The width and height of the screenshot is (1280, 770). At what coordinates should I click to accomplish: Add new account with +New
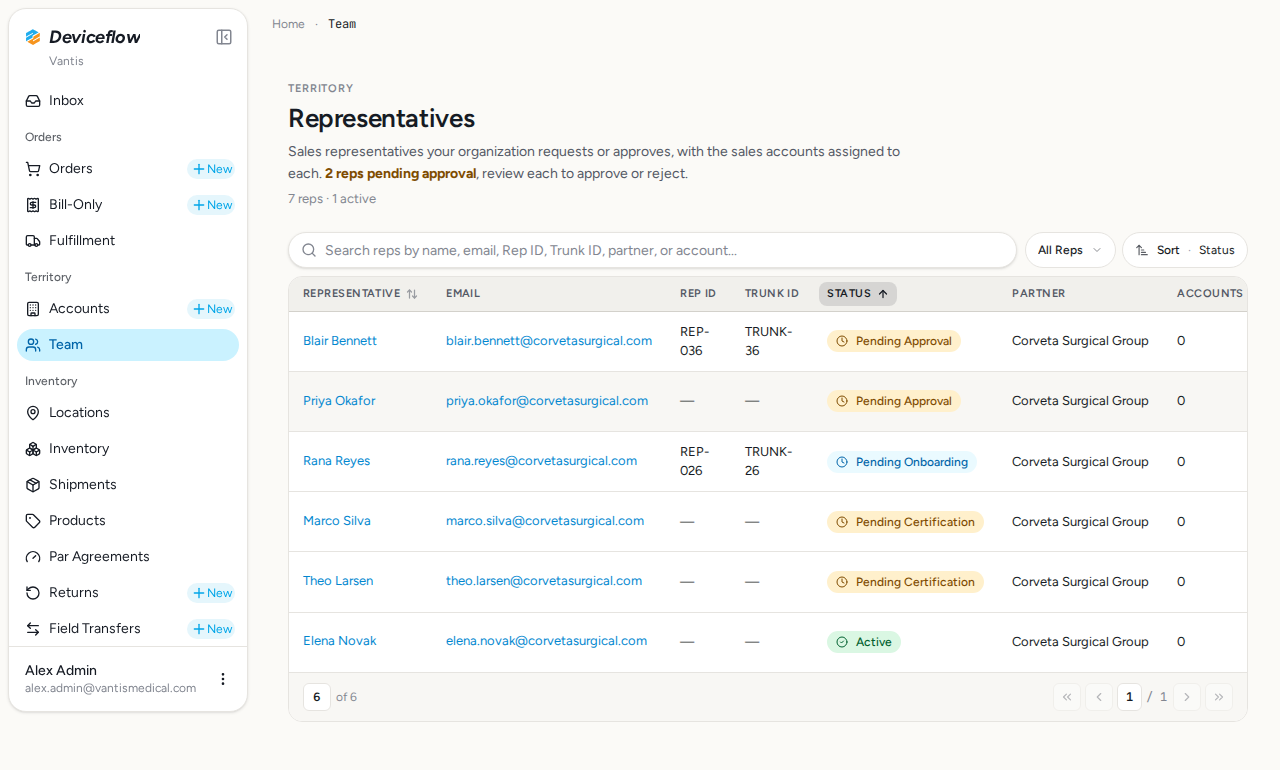(x=212, y=309)
